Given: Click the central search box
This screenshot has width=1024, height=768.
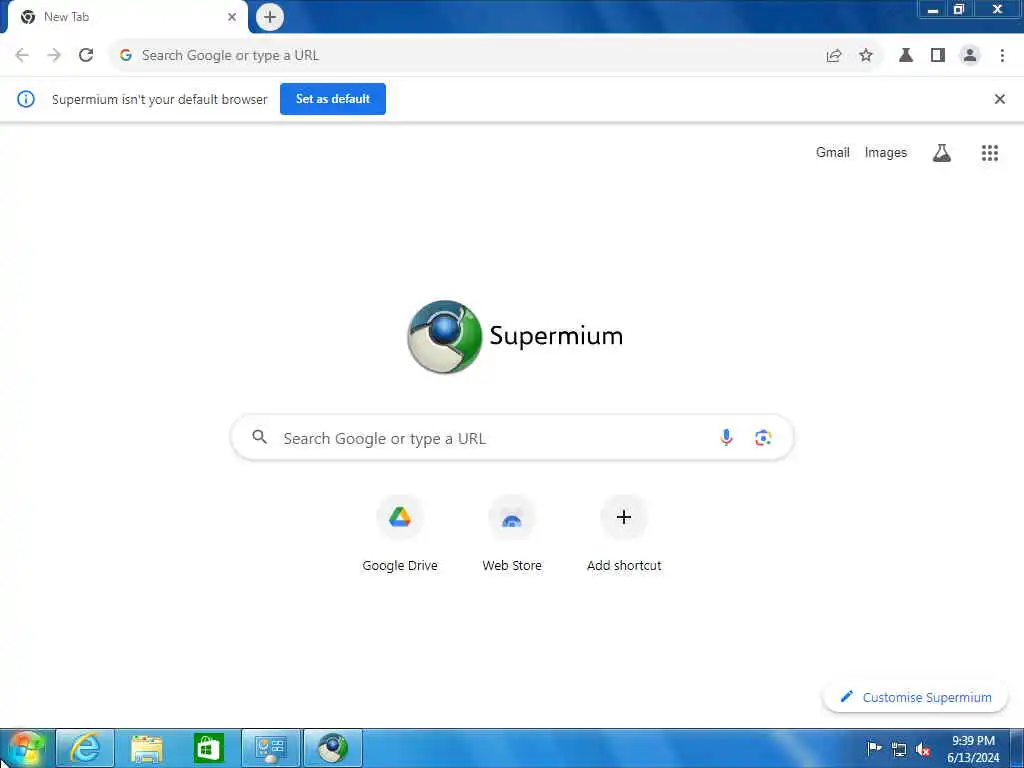Looking at the screenshot, I should click(513, 438).
